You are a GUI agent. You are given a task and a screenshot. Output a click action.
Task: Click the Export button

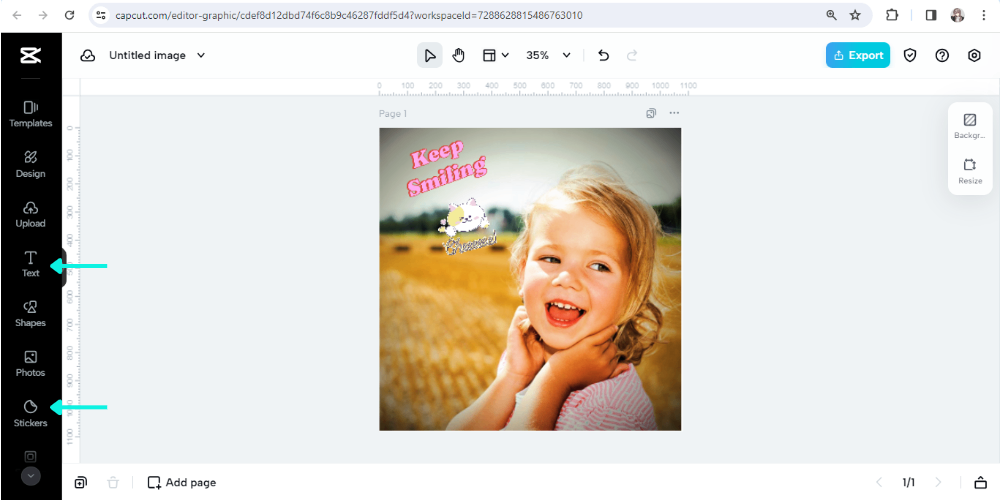point(858,55)
